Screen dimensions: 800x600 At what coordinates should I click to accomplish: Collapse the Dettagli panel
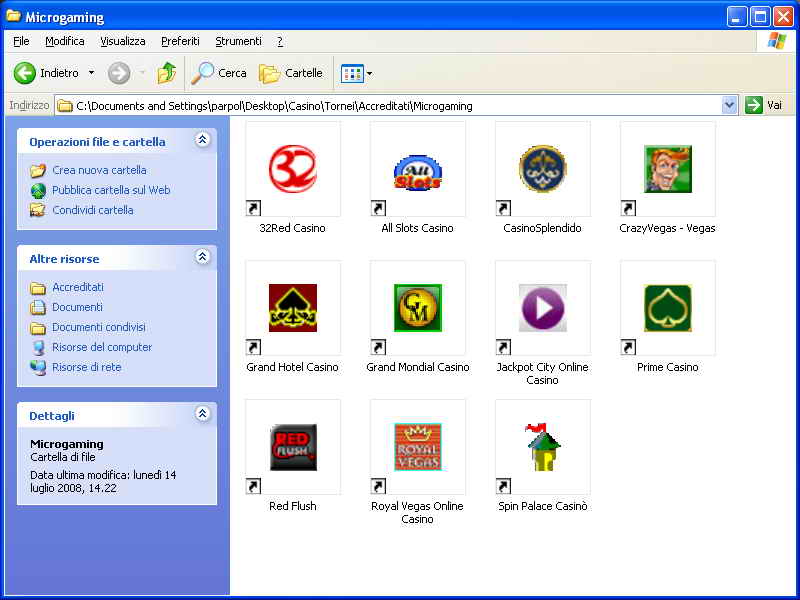click(203, 414)
